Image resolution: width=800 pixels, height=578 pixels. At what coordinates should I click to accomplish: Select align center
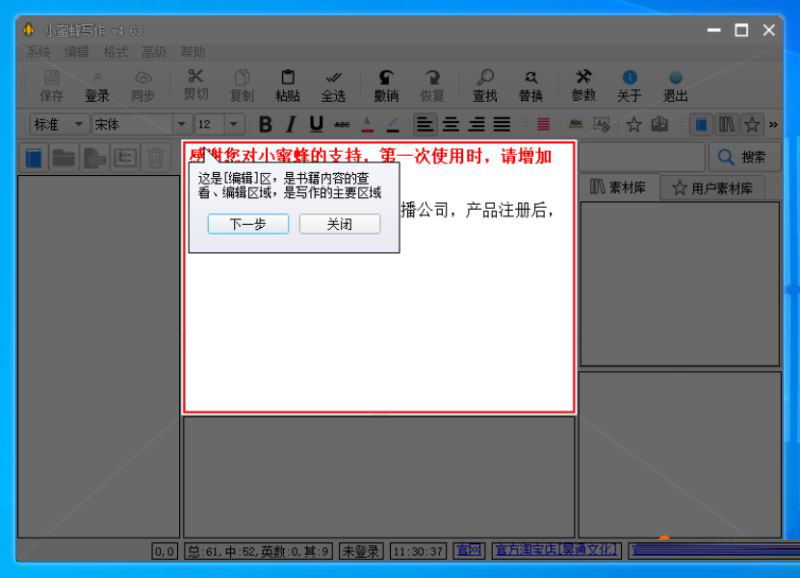pyautogui.click(x=451, y=124)
